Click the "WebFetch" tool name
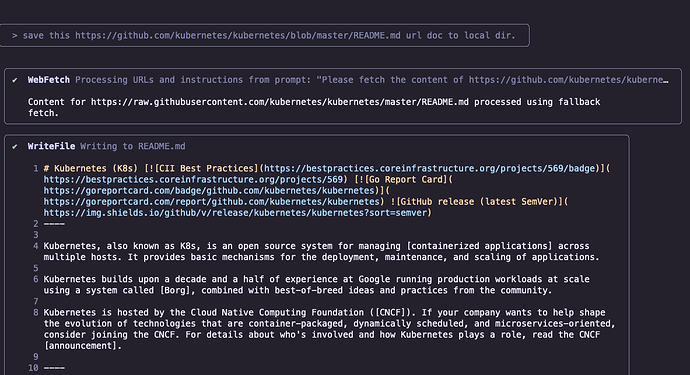 point(48,80)
